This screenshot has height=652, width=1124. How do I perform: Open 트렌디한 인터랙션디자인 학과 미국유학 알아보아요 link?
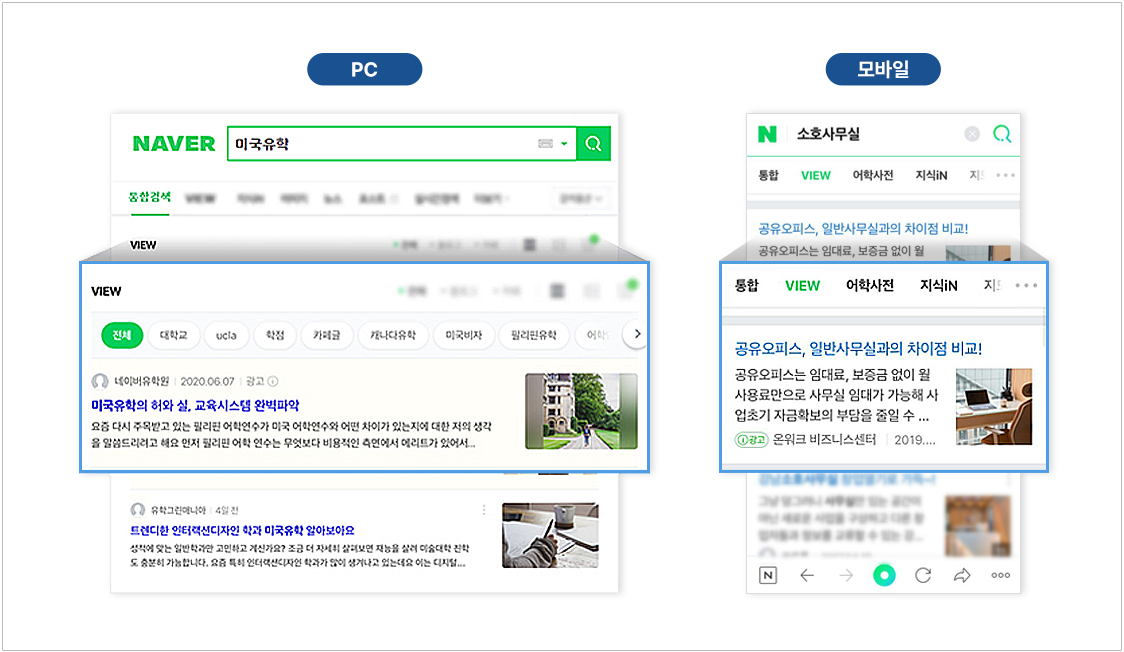coord(242,530)
